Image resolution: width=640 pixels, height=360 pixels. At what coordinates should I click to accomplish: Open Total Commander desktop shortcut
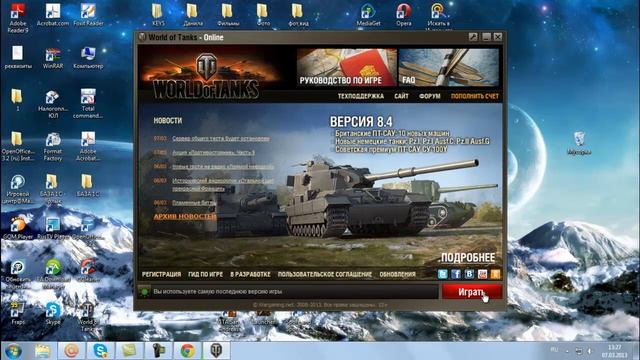(x=88, y=104)
